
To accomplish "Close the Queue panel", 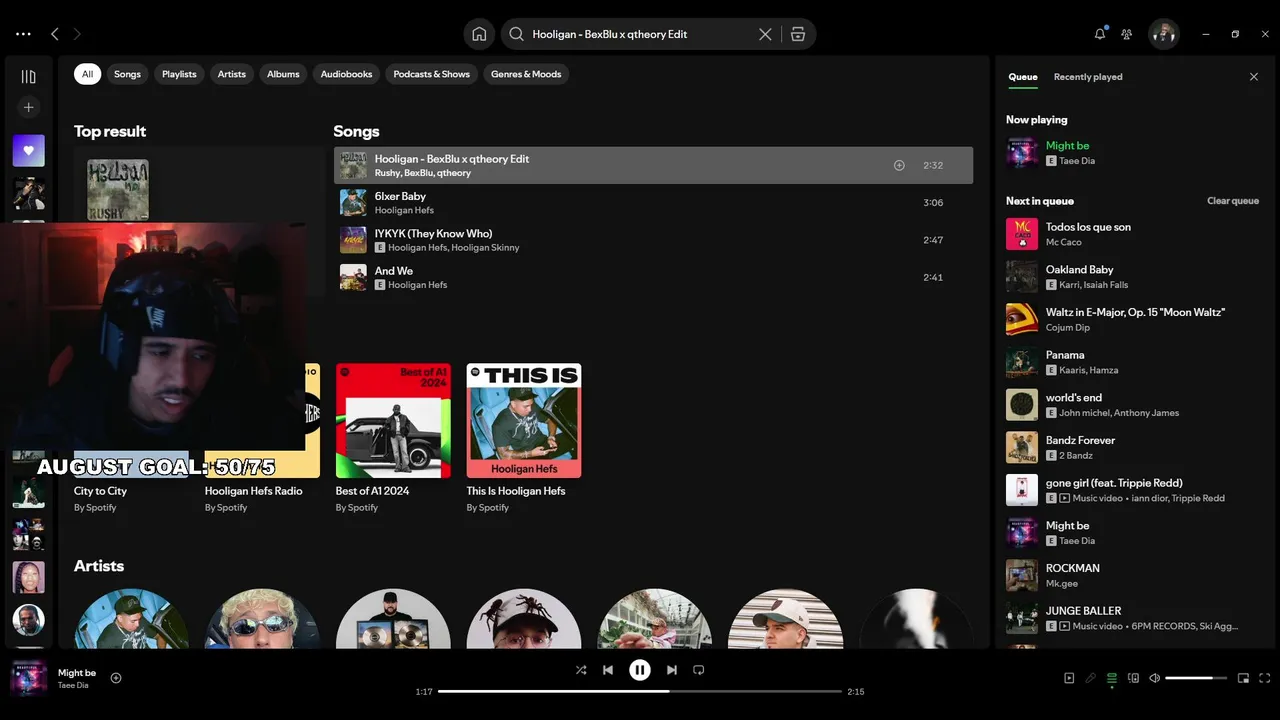I will pyautogui.click(x=1254, y=77).
